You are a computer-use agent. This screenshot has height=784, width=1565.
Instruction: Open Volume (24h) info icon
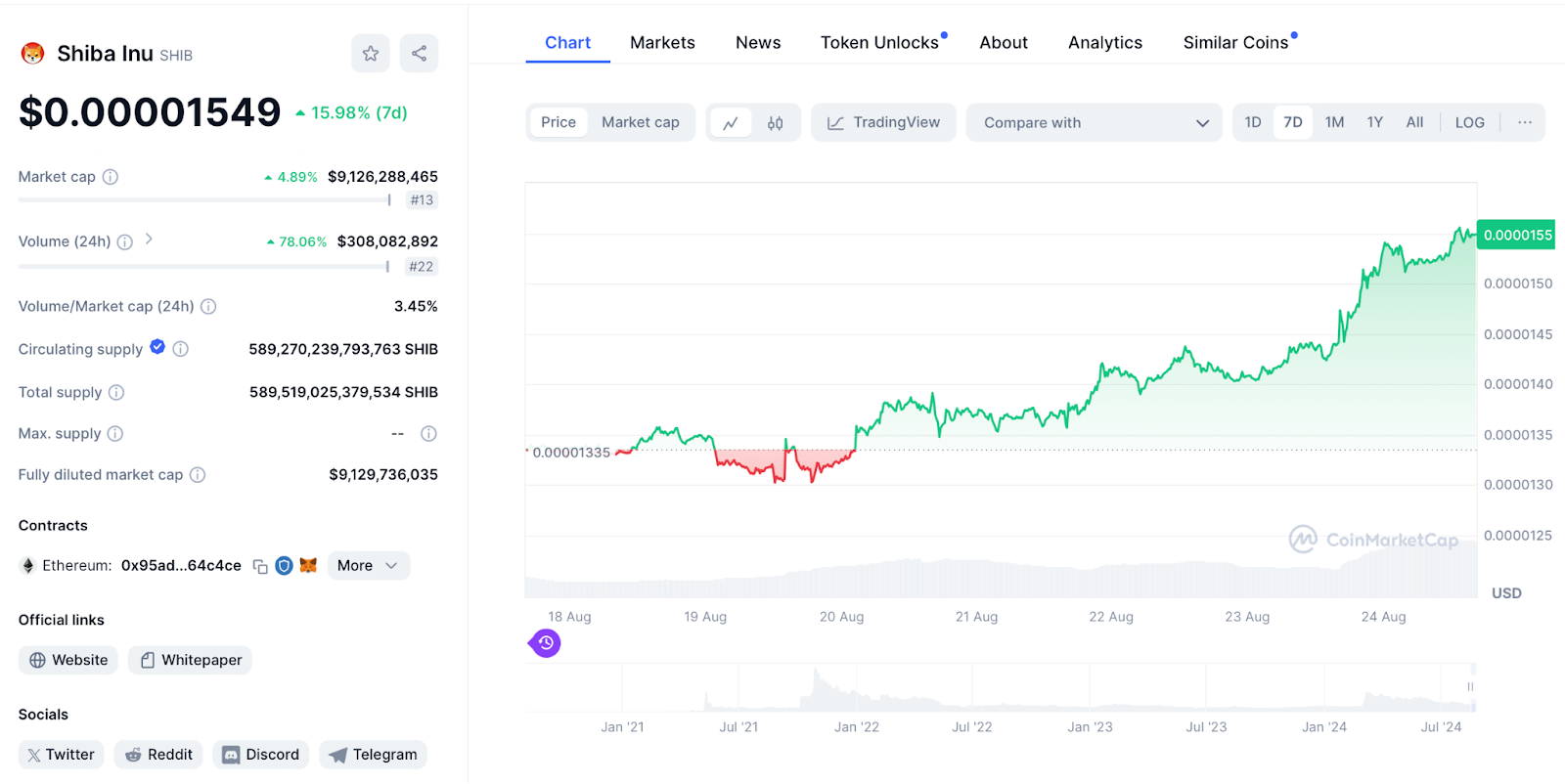(x=125, y=242)
